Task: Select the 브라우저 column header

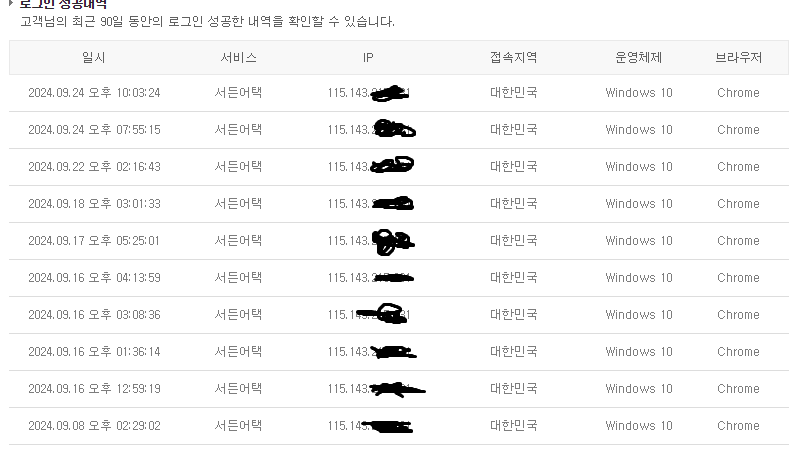Action: (738, 58)
